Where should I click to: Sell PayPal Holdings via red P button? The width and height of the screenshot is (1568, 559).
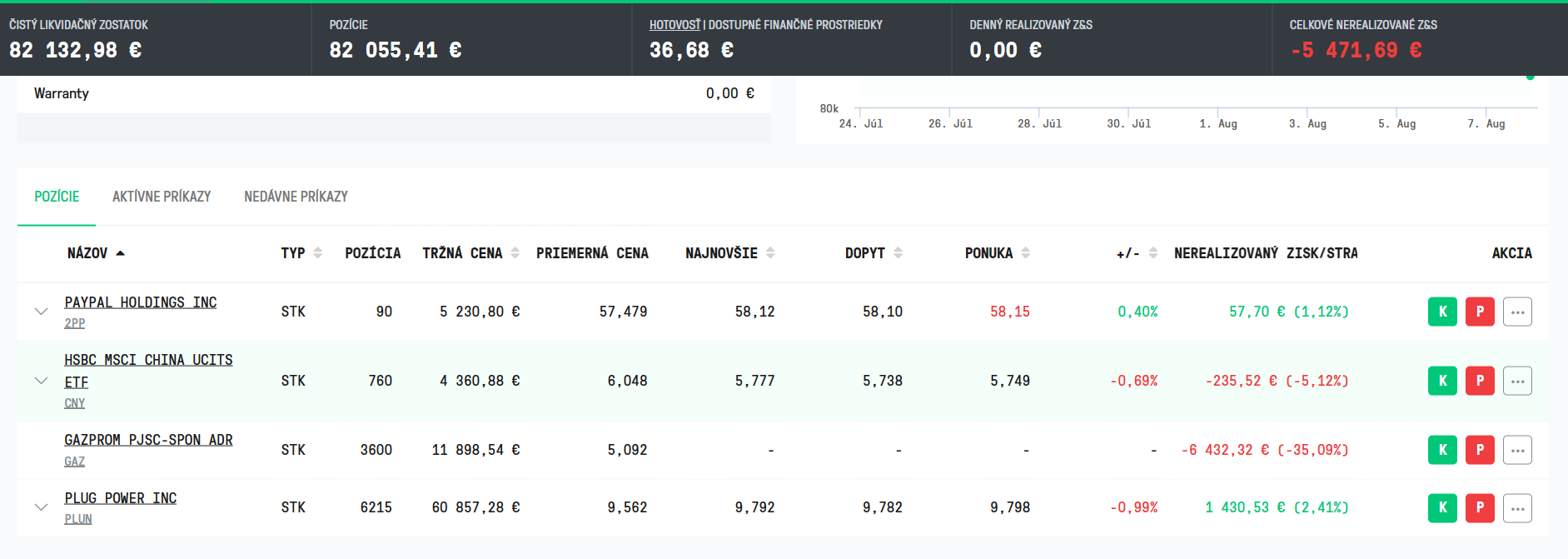1480,312
